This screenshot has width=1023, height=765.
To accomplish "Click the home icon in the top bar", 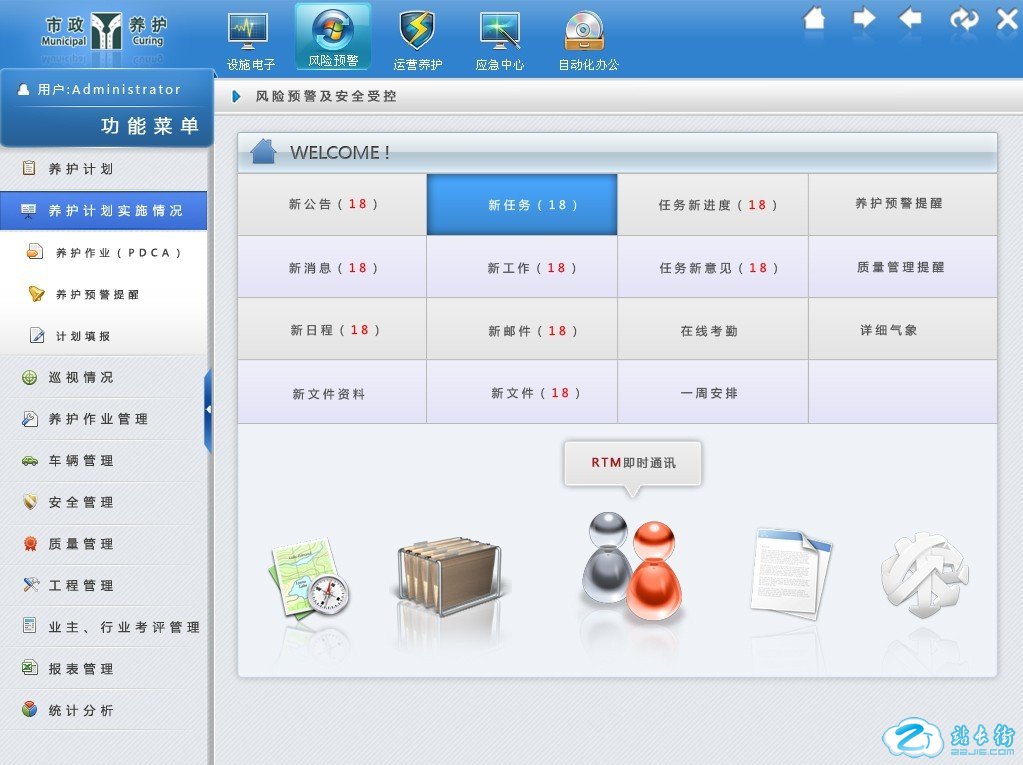I will pyautogui.click(x=814, y=18).
